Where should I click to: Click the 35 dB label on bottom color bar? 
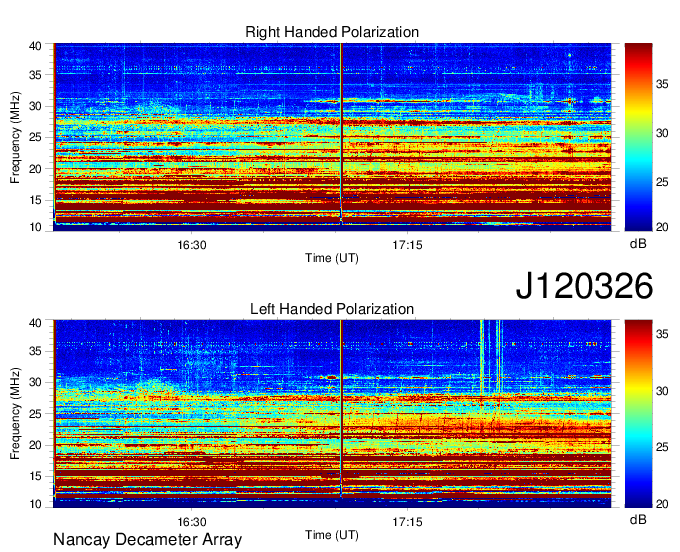pos(662,334)
